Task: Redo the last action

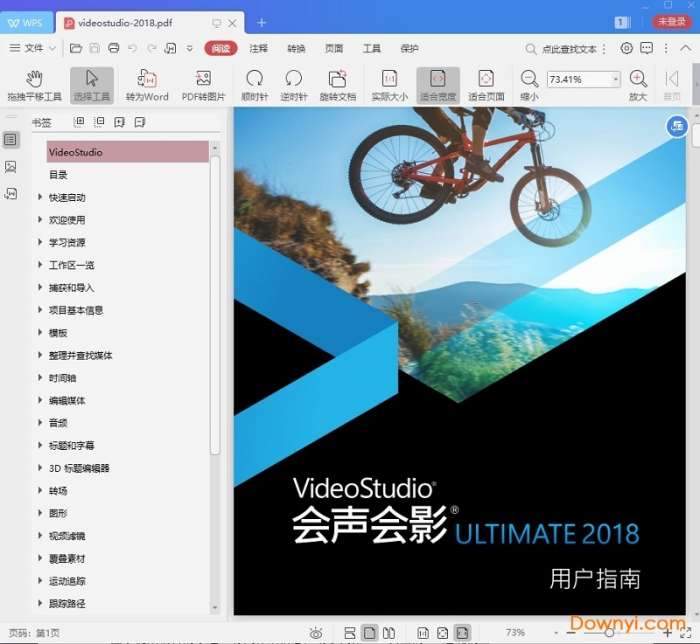Action: click(x=151, y=48)
